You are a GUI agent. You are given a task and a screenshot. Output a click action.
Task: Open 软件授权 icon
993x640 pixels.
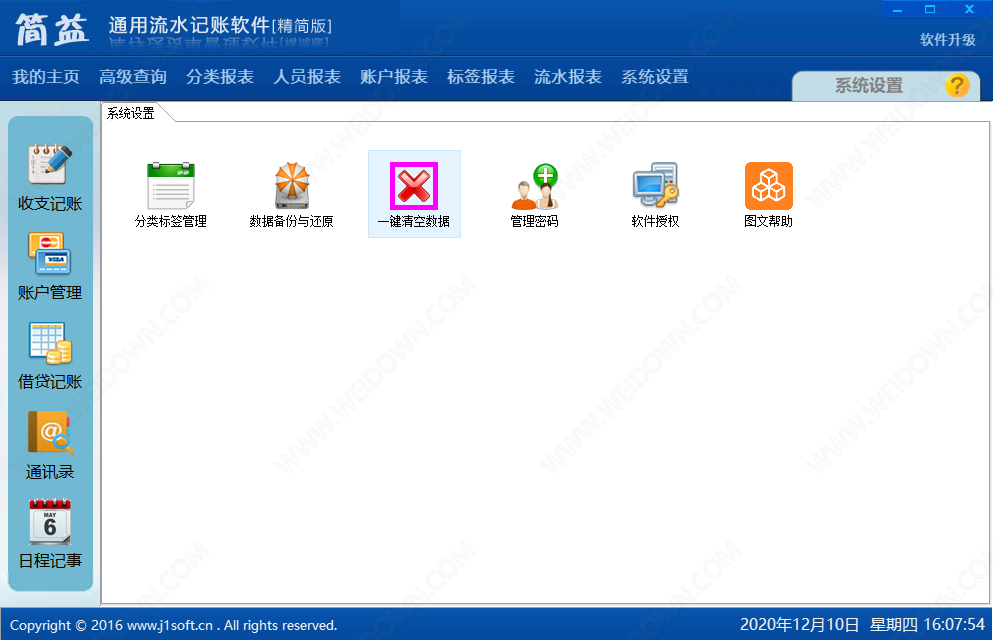tap(655, 187)
